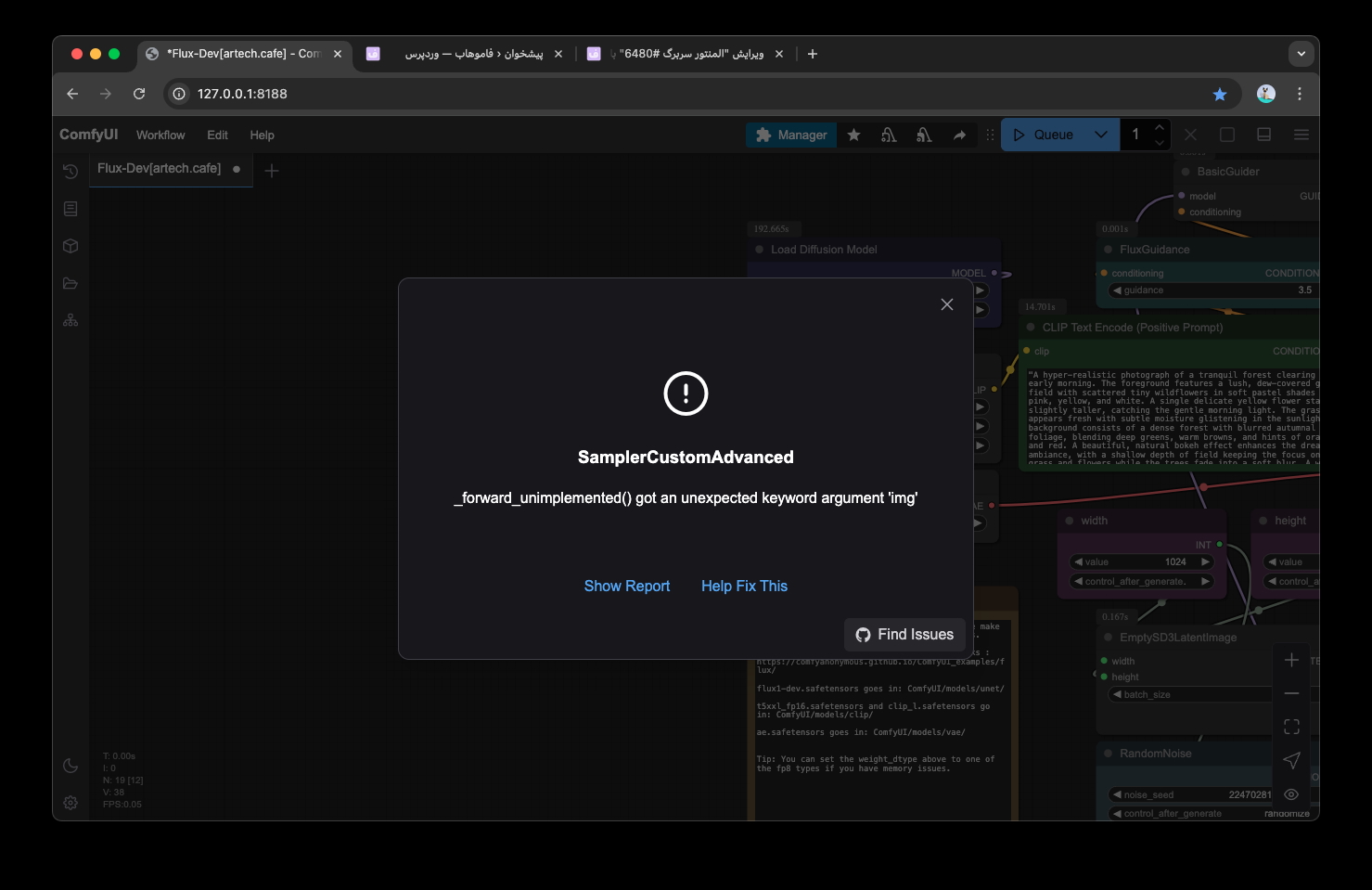Click the share arrow icon in toolbar
Viewport: 1372px width, 890px height.
[959, 135]
